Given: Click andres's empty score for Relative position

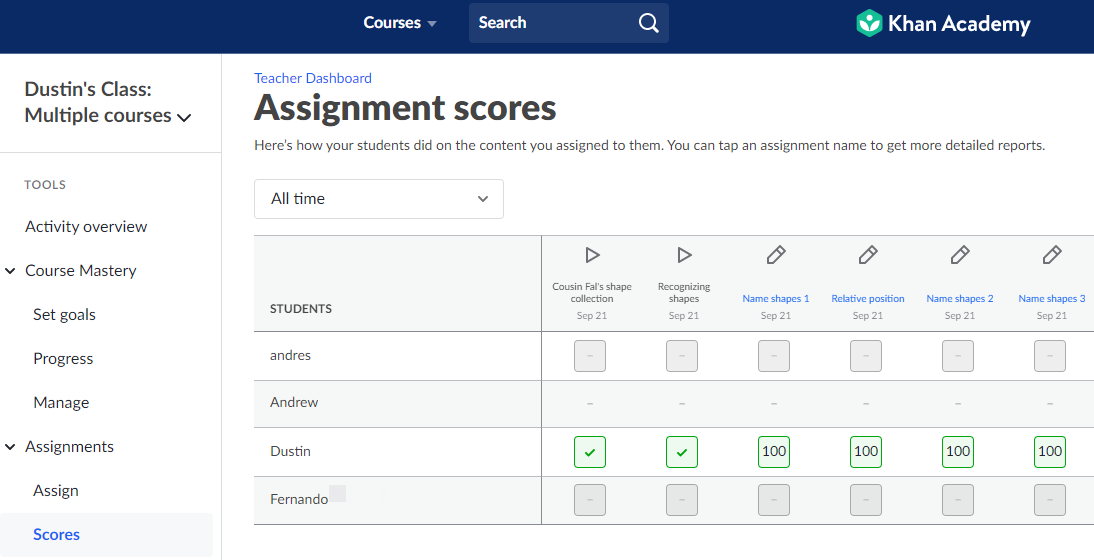Looking at the screenshot, I should point(866,356).
